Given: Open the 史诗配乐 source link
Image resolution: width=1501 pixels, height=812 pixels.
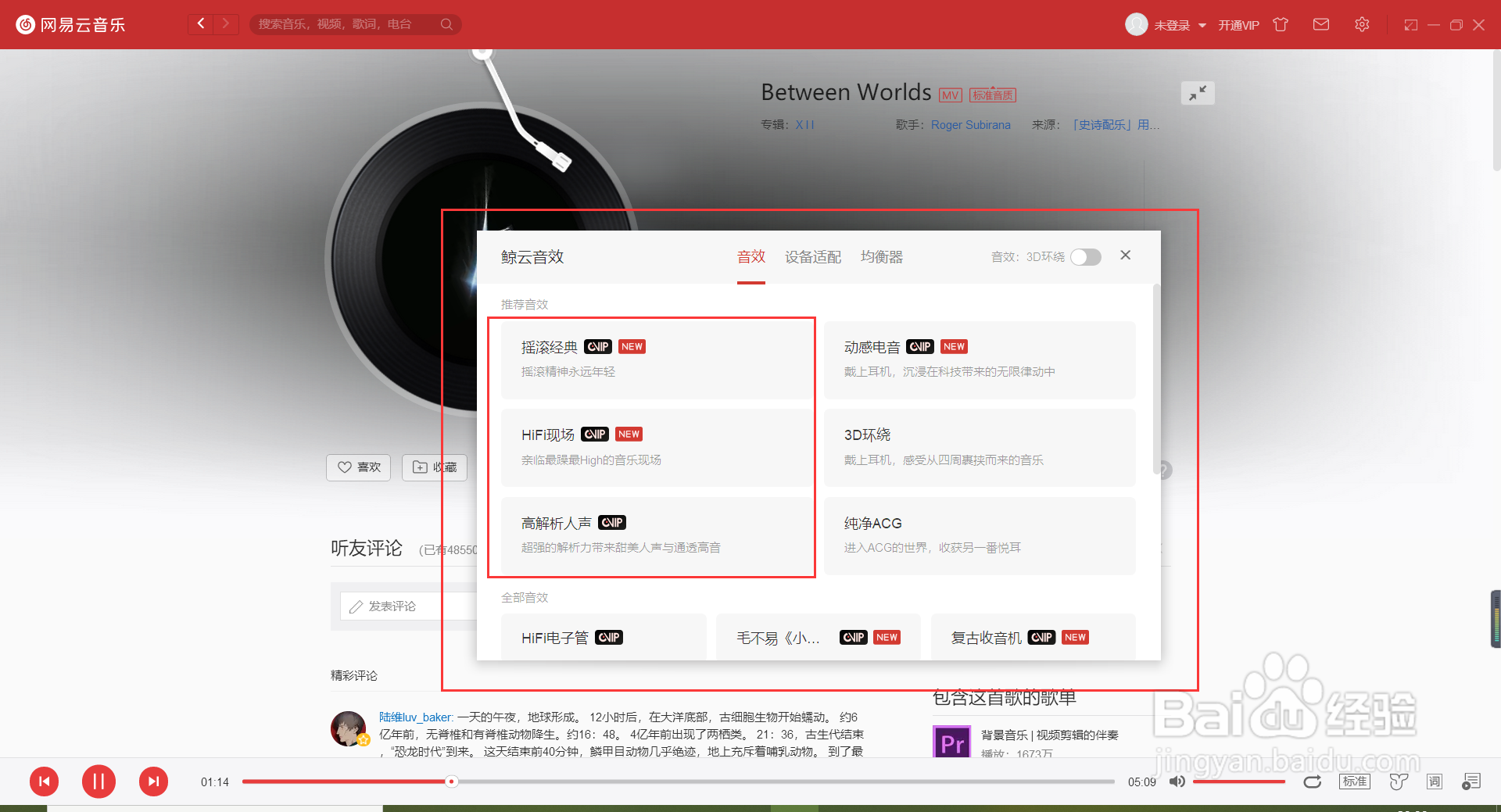Looking at the screenshot, I should pos(1115,125).
